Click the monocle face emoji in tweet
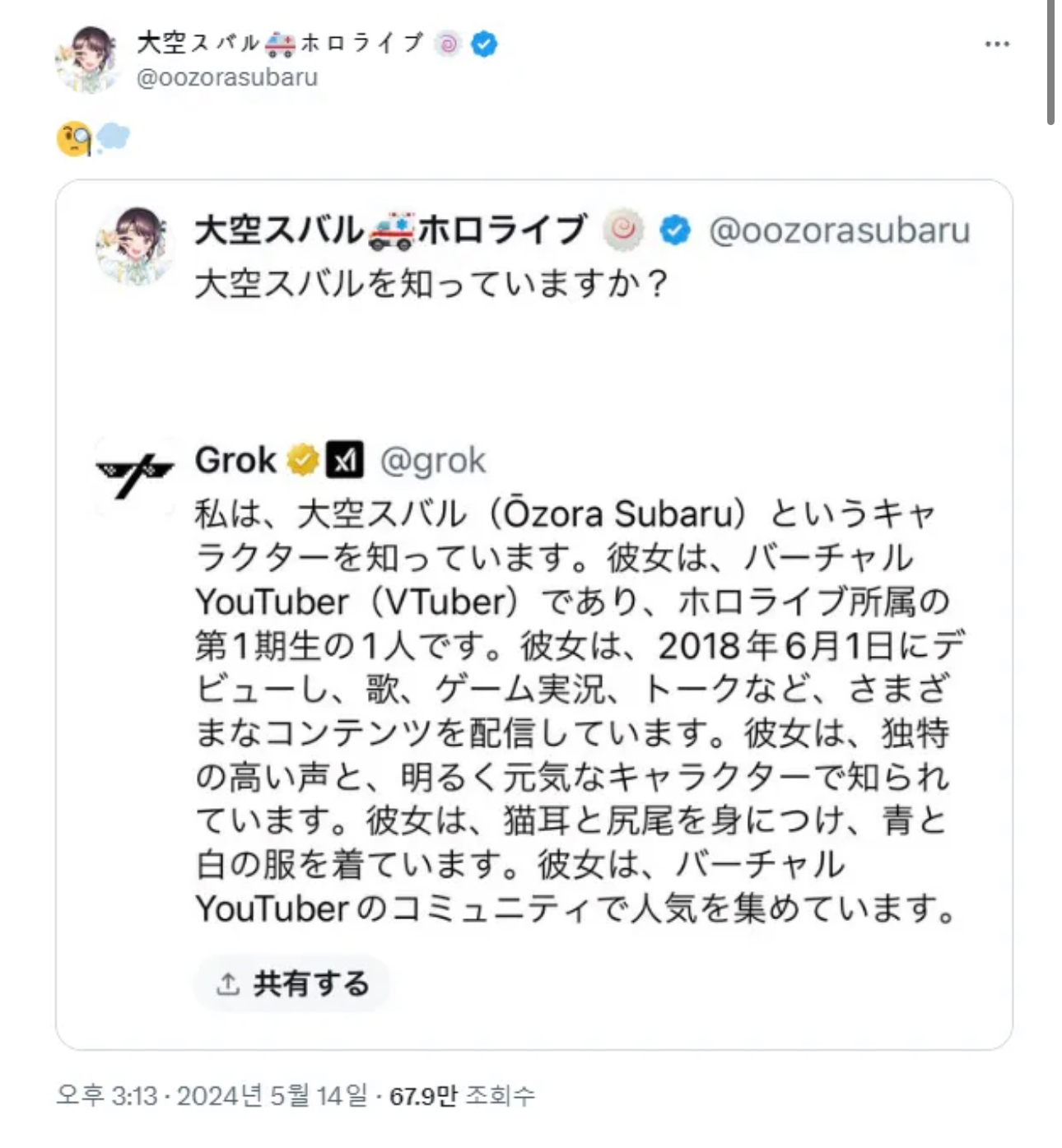1062x1148 pixels. 73,139
